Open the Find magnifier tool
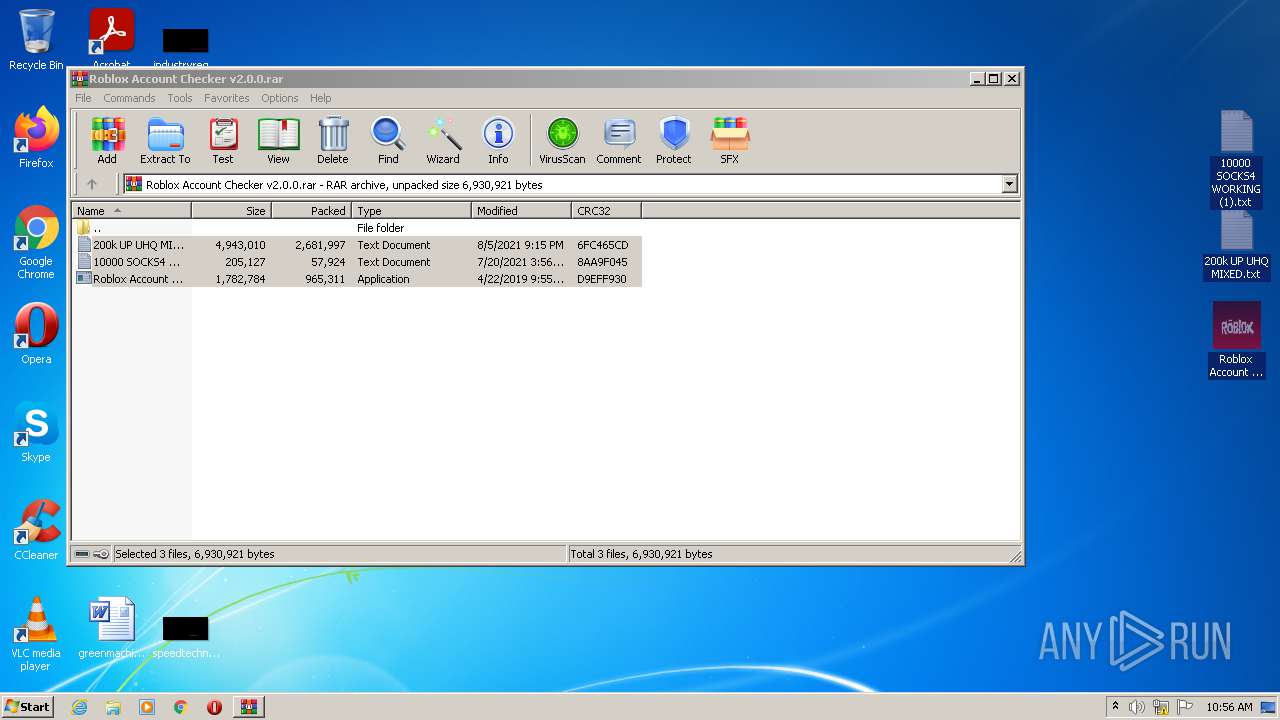This screenshot has height=720, width=1280. tap(388, 140)
